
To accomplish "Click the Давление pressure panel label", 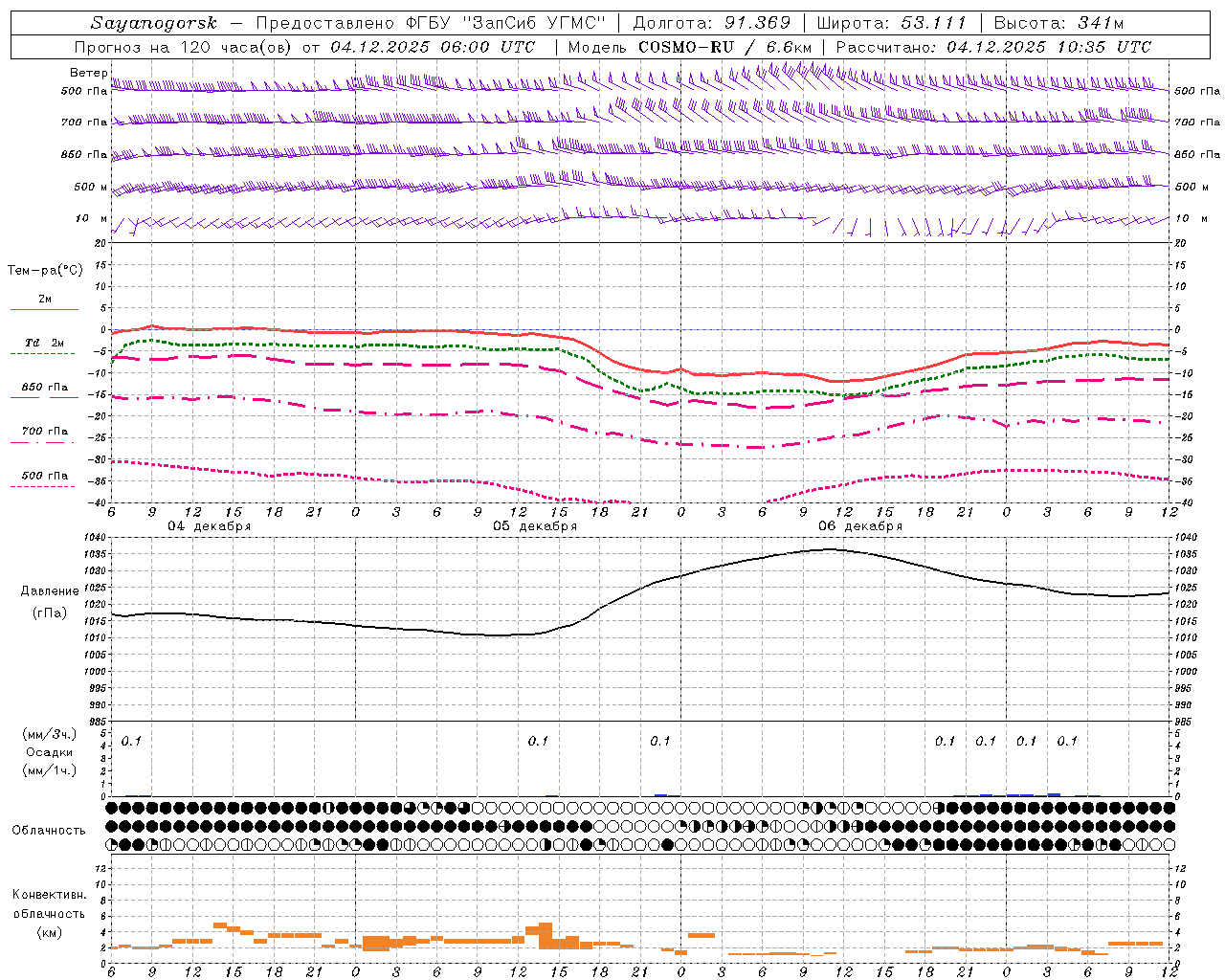I will (x=50, y=591).
